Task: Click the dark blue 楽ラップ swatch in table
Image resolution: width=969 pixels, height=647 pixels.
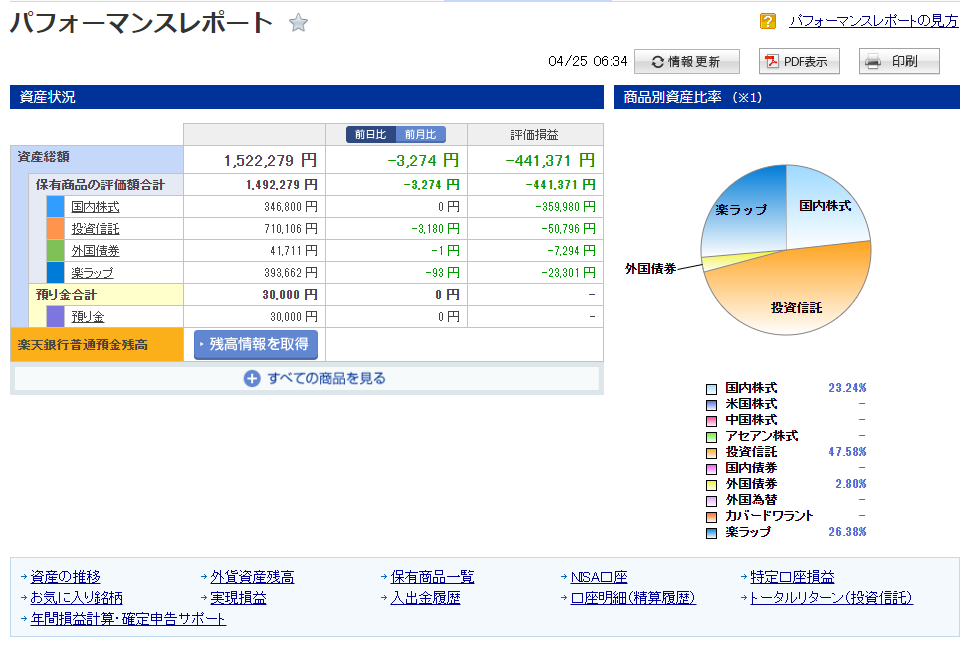Action: tap(56, 273)
